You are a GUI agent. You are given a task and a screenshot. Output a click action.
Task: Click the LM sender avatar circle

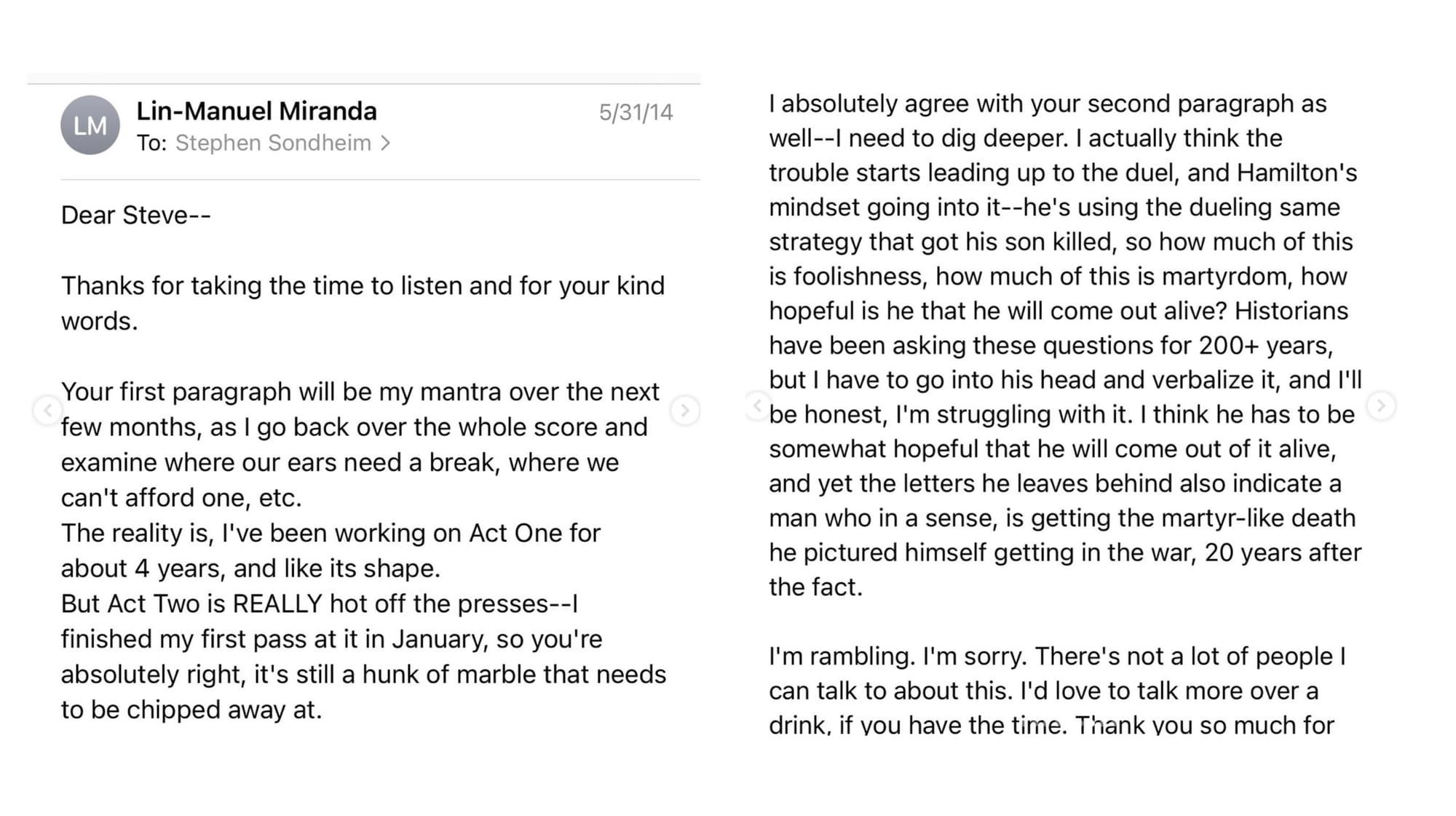click(90, 125)
